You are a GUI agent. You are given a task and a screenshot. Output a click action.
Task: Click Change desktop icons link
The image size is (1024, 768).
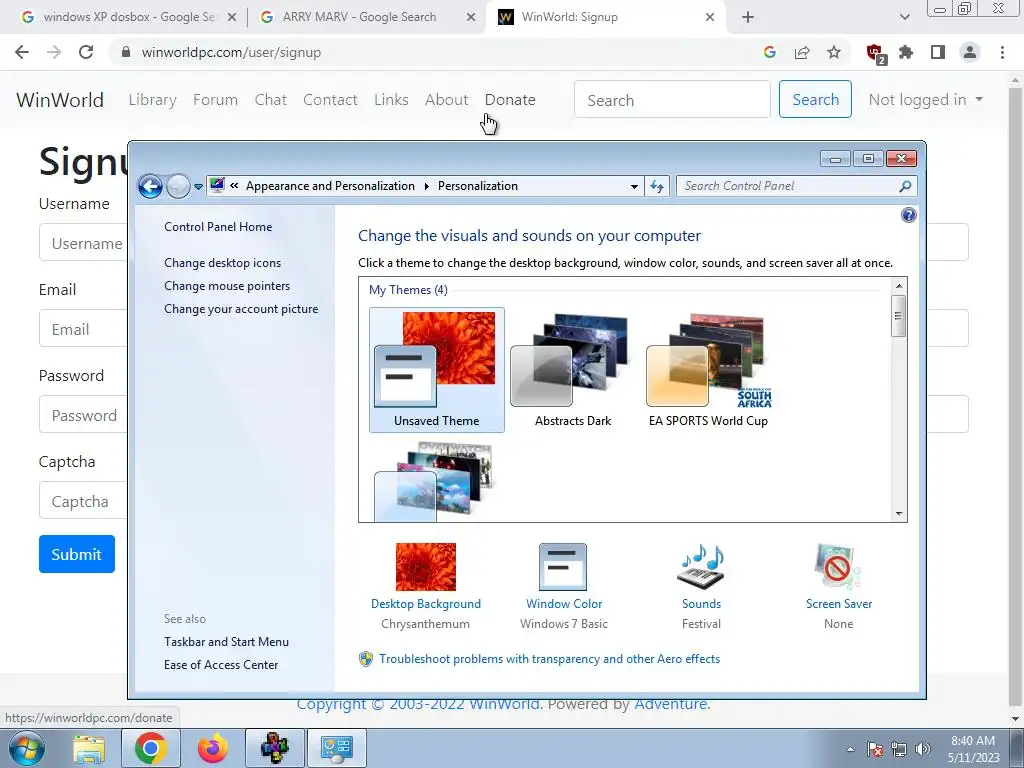point(223,263)
